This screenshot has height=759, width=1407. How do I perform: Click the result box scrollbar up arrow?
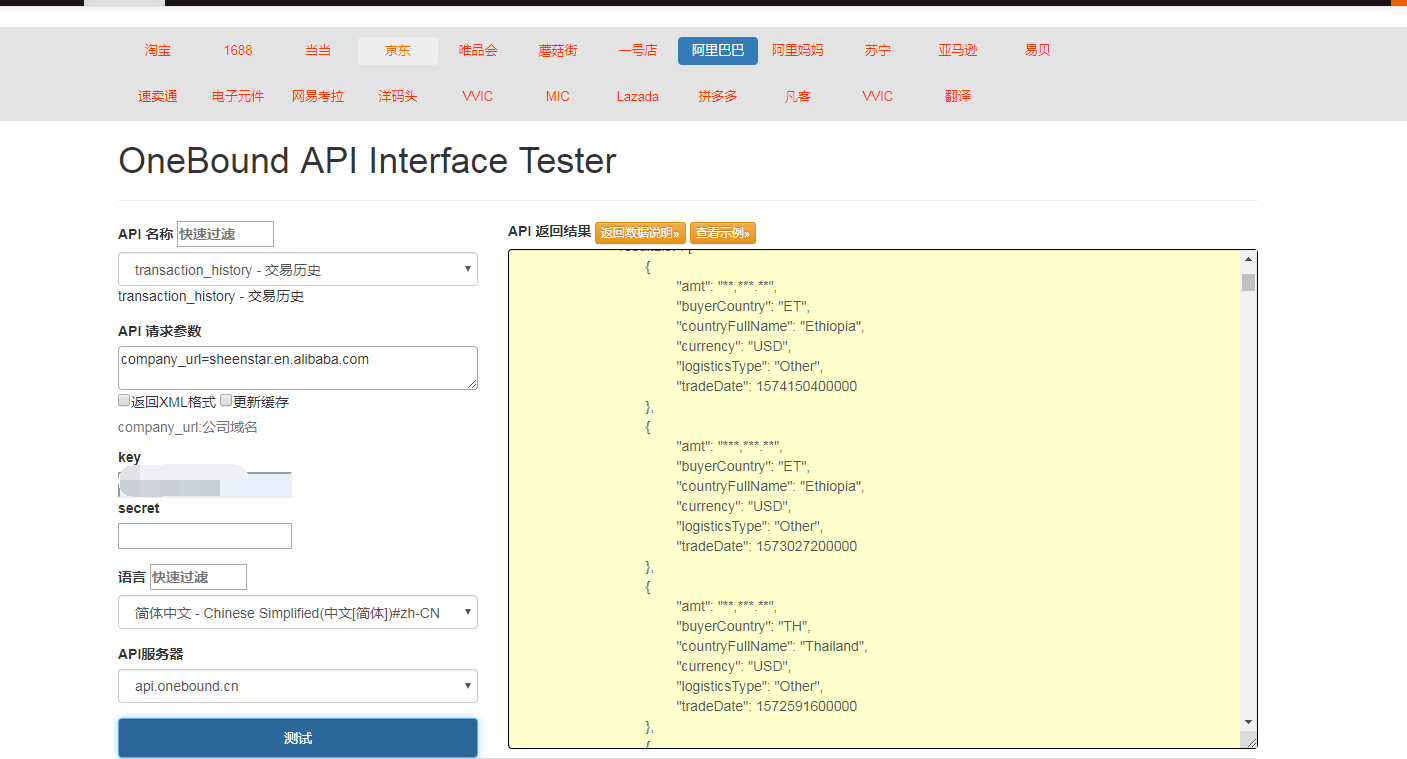1248,261
